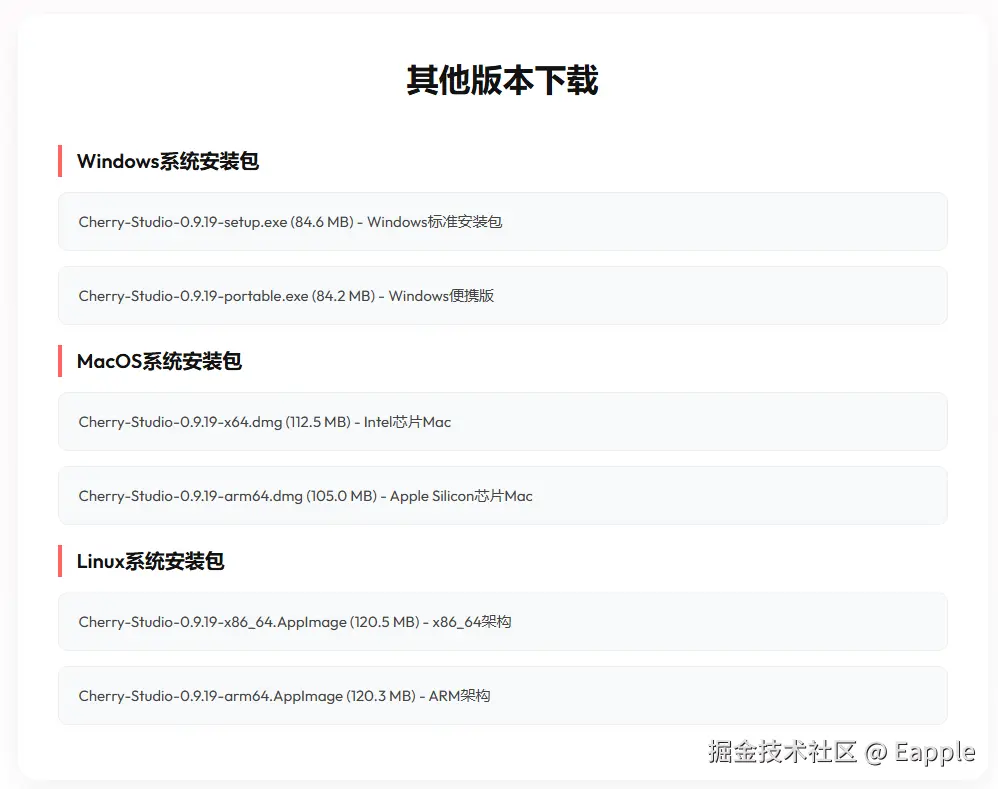Click the 'Linux系统安装包' section heading
The image size is (998, 789).
[150, 561]
